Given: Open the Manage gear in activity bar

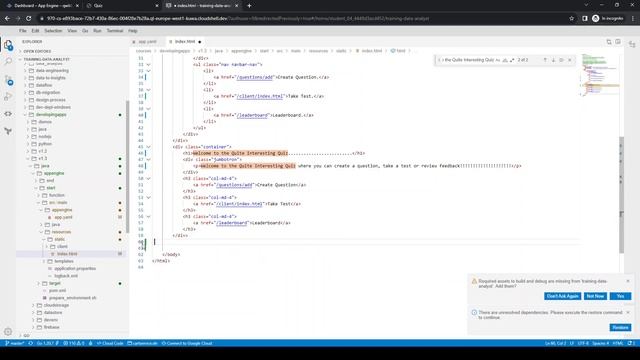Looking at the screenshot, I should coord(8,331).
